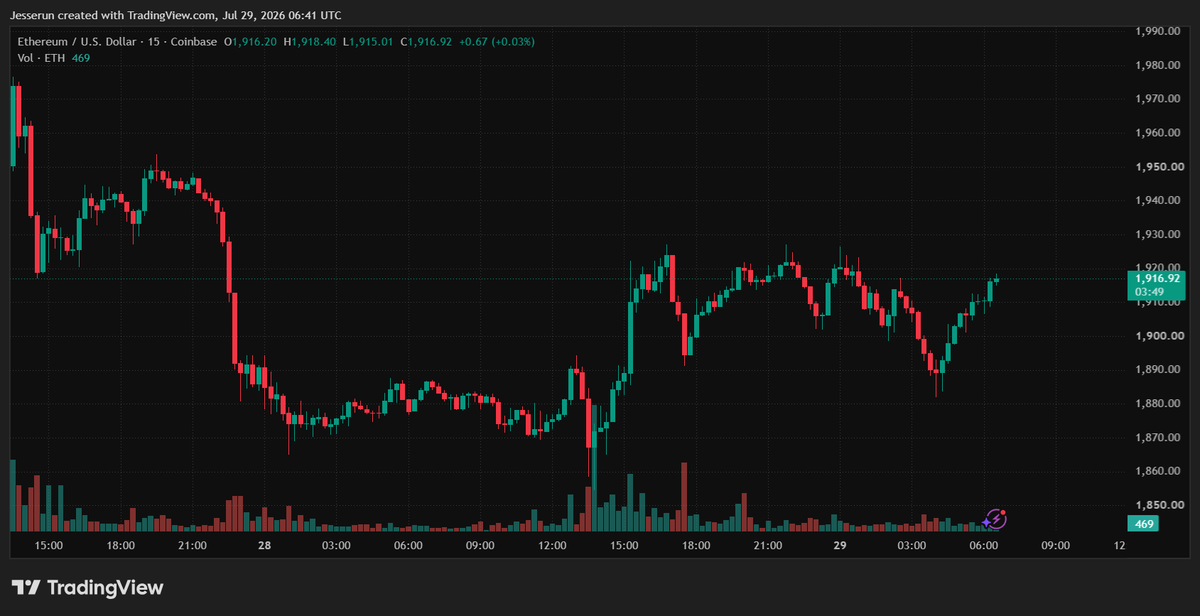1200x616 pixels.
Task: Click the 1,850.00 price axis label
Action: 1160,505
